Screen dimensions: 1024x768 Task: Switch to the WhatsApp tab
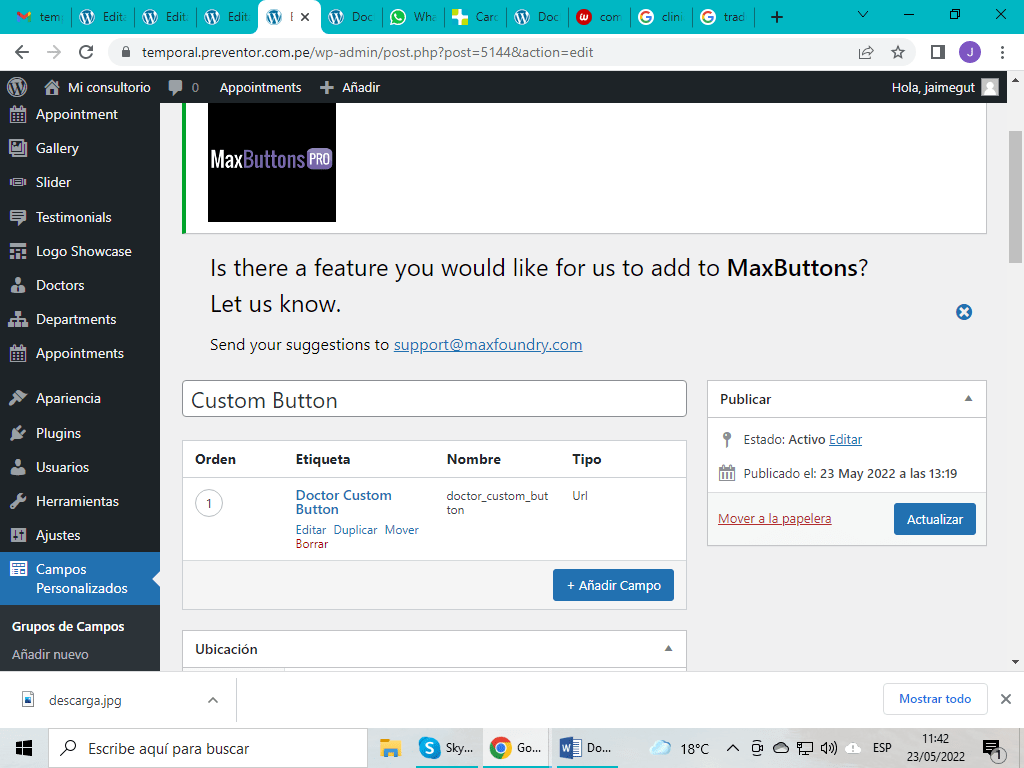413,17
